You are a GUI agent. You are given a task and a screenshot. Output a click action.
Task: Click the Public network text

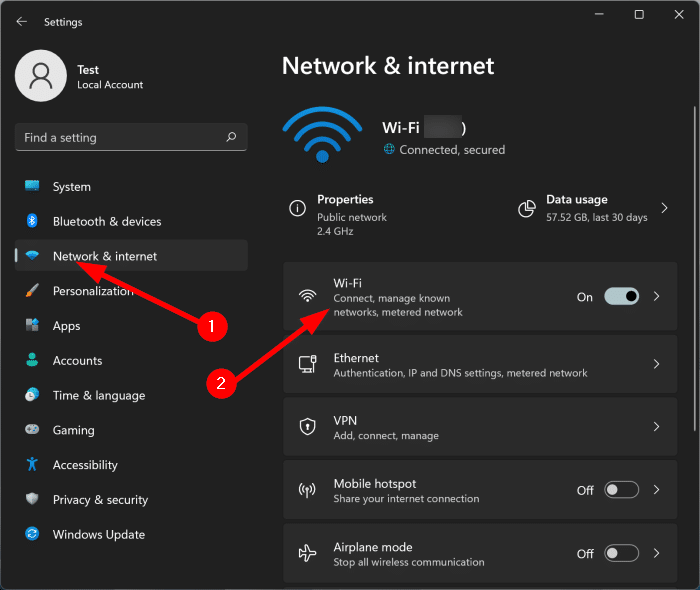coord(352,217)
